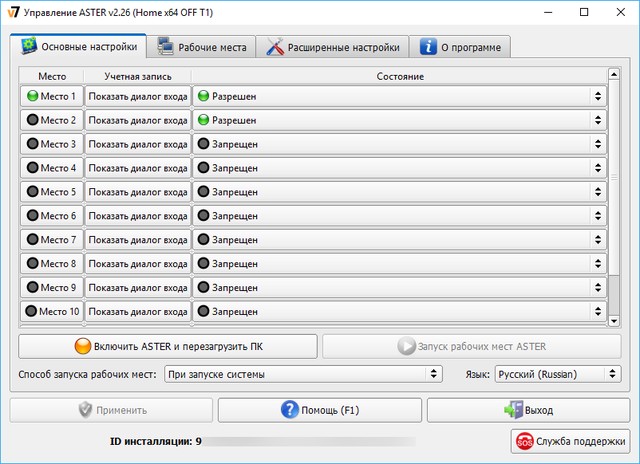Click the ID инсталляции label
640x464 pixels.
pyautogui.click(x=156, y=442)
